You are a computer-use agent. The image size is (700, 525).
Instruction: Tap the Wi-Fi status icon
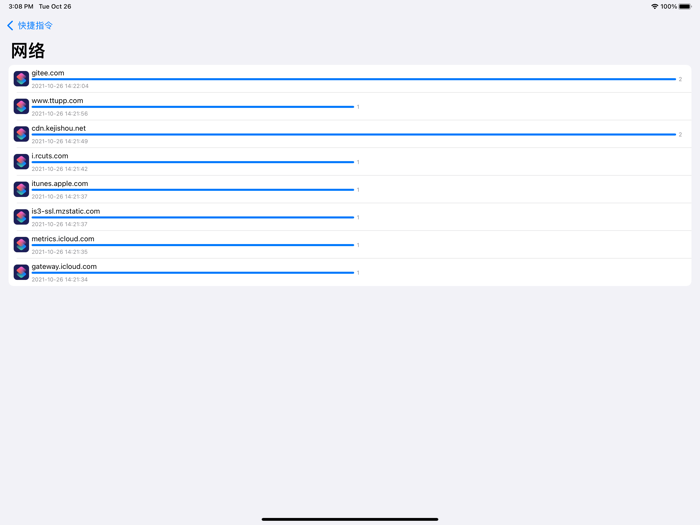(x=654, y=7)
